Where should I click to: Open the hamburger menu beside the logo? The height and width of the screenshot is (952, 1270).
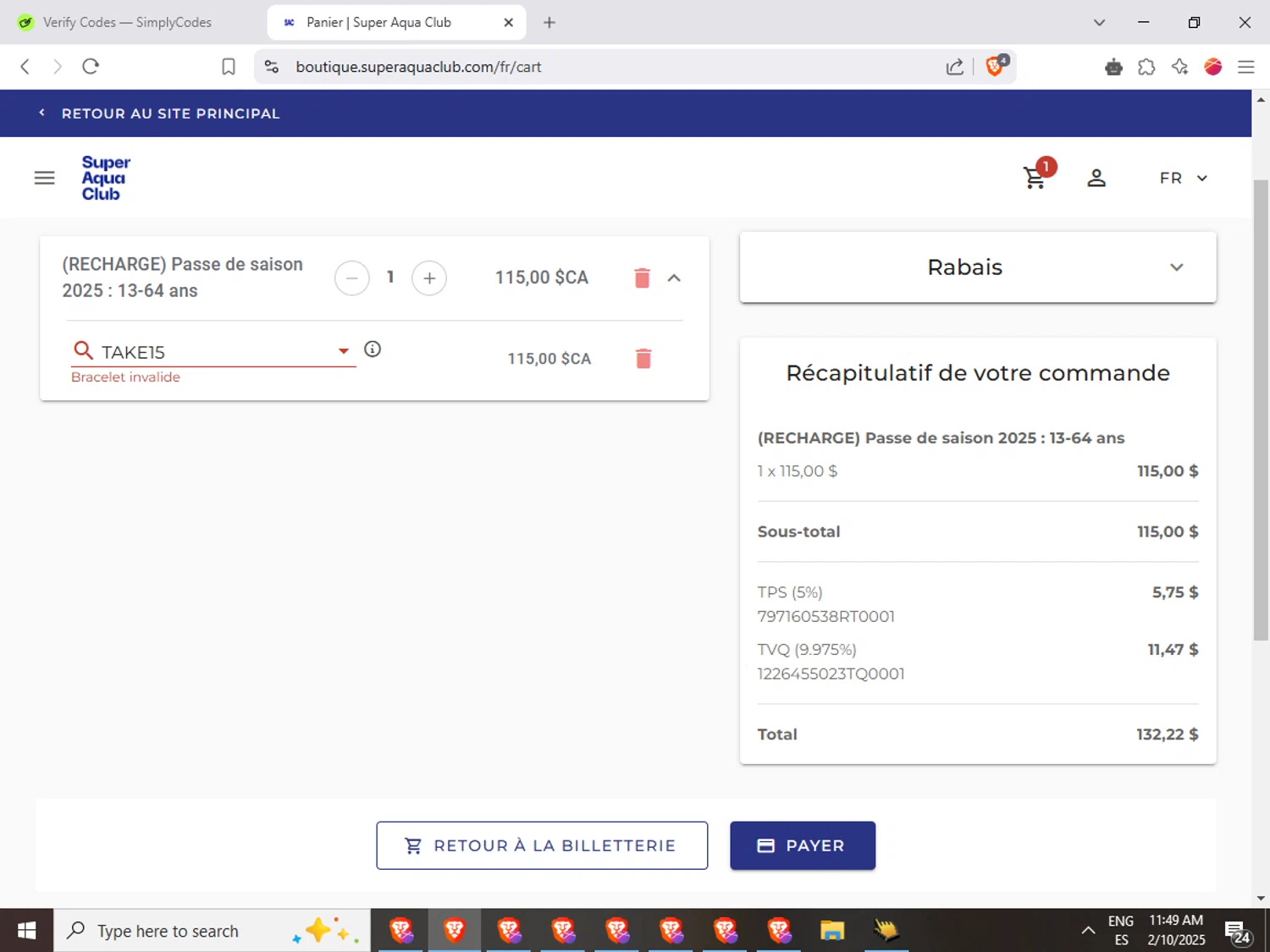44,178
